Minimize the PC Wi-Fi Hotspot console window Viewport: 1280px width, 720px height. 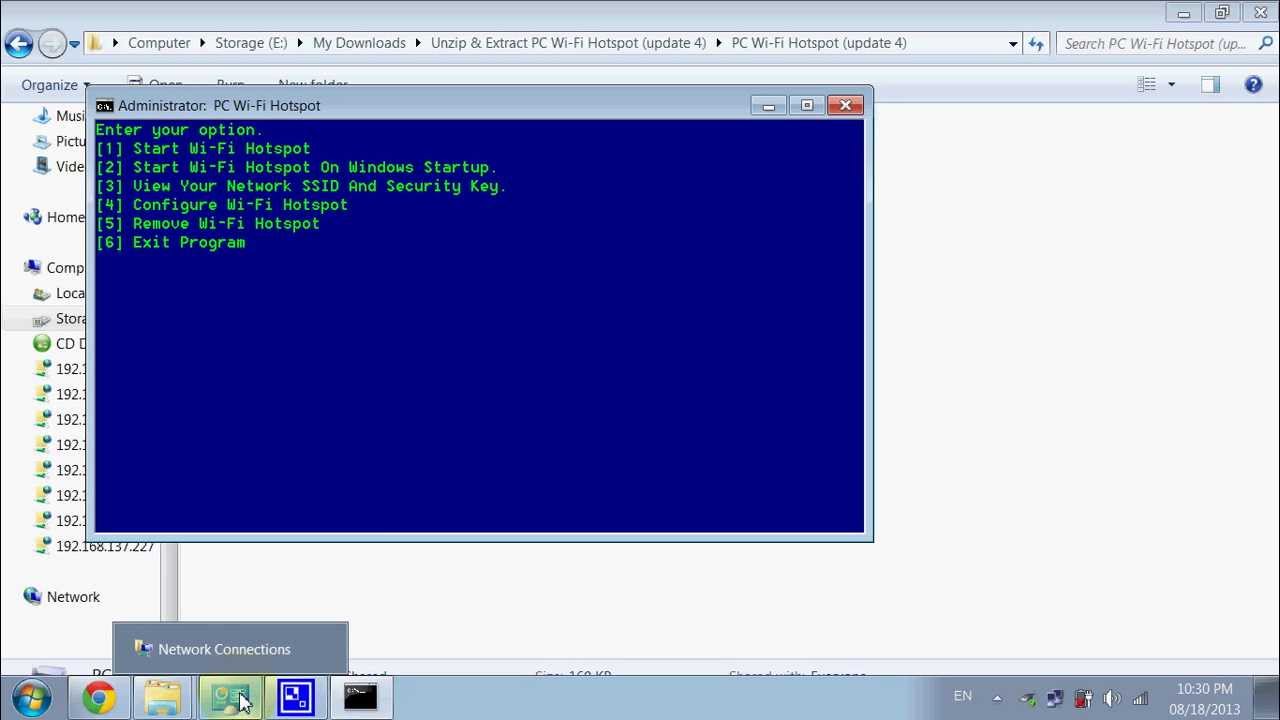coord(768,105)
